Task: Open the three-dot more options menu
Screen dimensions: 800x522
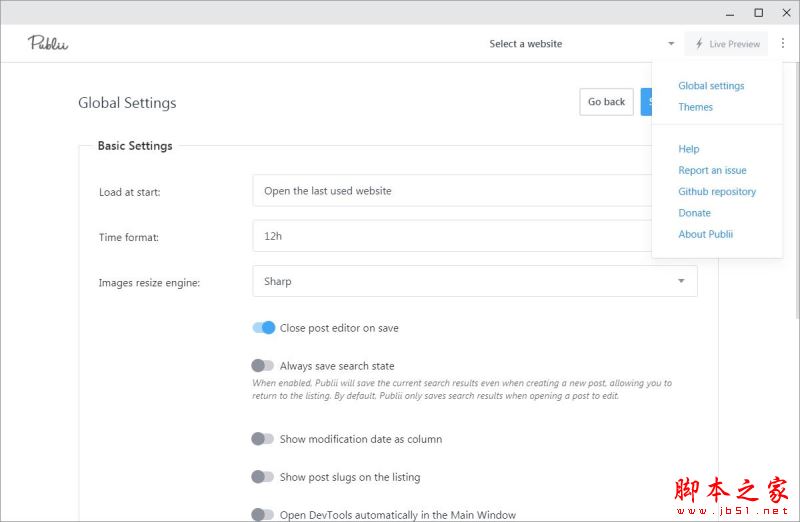Action: pyautogui.click(x=783, y=43)
